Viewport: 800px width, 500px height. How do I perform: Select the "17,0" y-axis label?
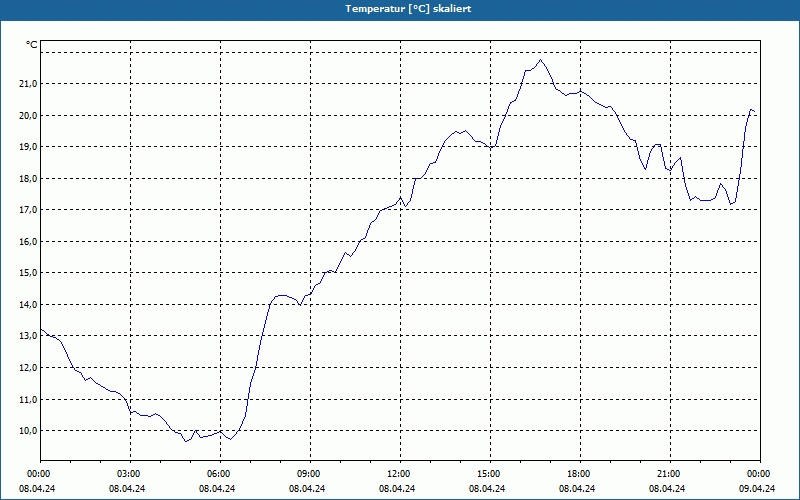pyautogui.click(x=28, y=210)
